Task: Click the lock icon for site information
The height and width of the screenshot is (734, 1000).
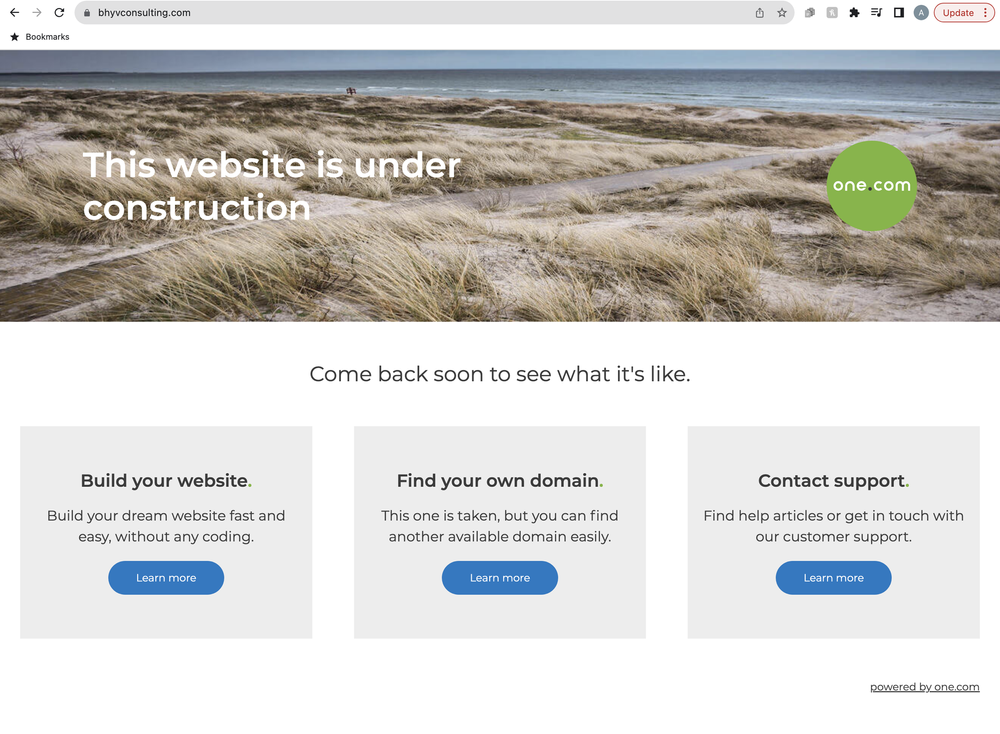Action: pos(87,13)
